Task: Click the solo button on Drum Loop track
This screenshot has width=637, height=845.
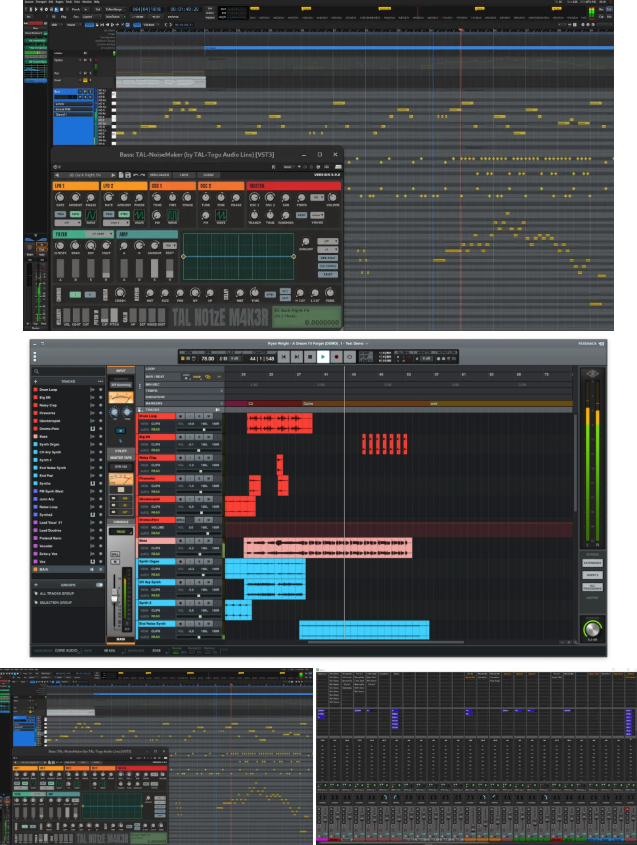Action: click(x=199, y=416)
